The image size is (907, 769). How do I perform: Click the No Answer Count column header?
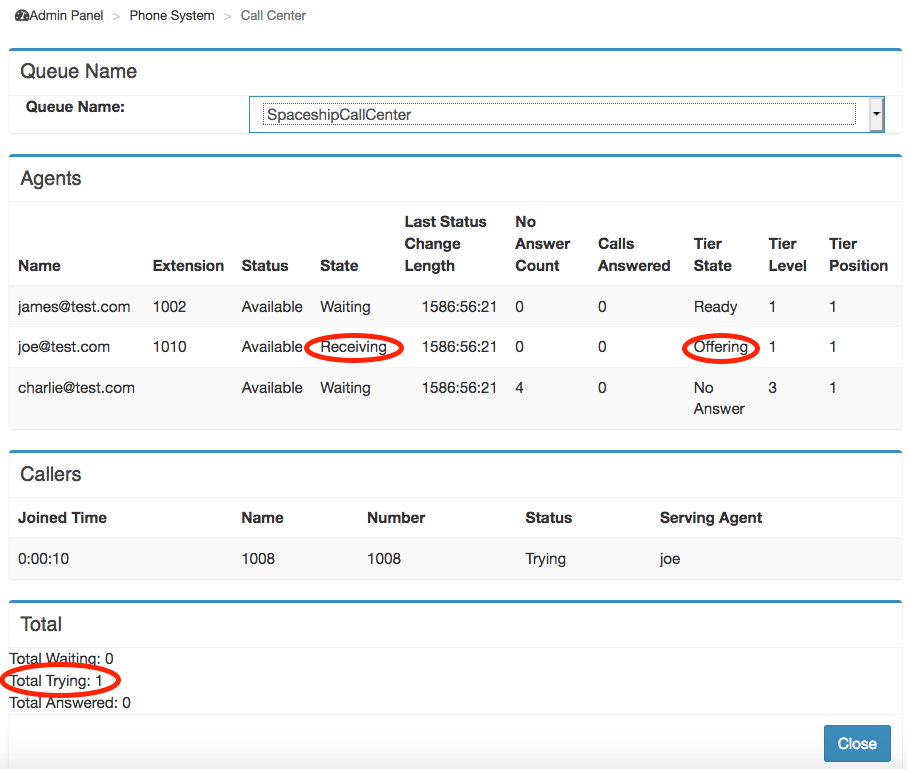point(543,244)
